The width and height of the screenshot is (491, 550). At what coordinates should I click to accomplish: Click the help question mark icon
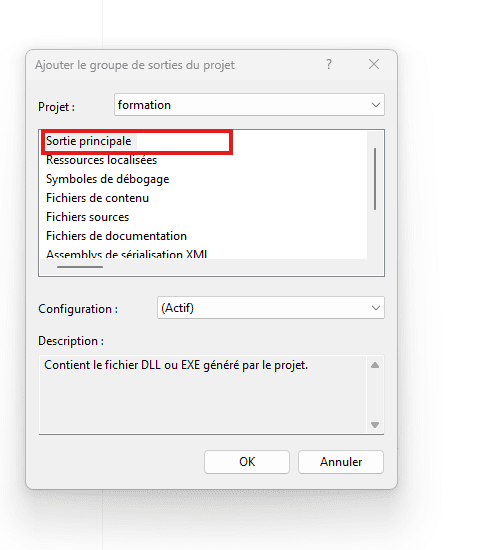(329, 64)
